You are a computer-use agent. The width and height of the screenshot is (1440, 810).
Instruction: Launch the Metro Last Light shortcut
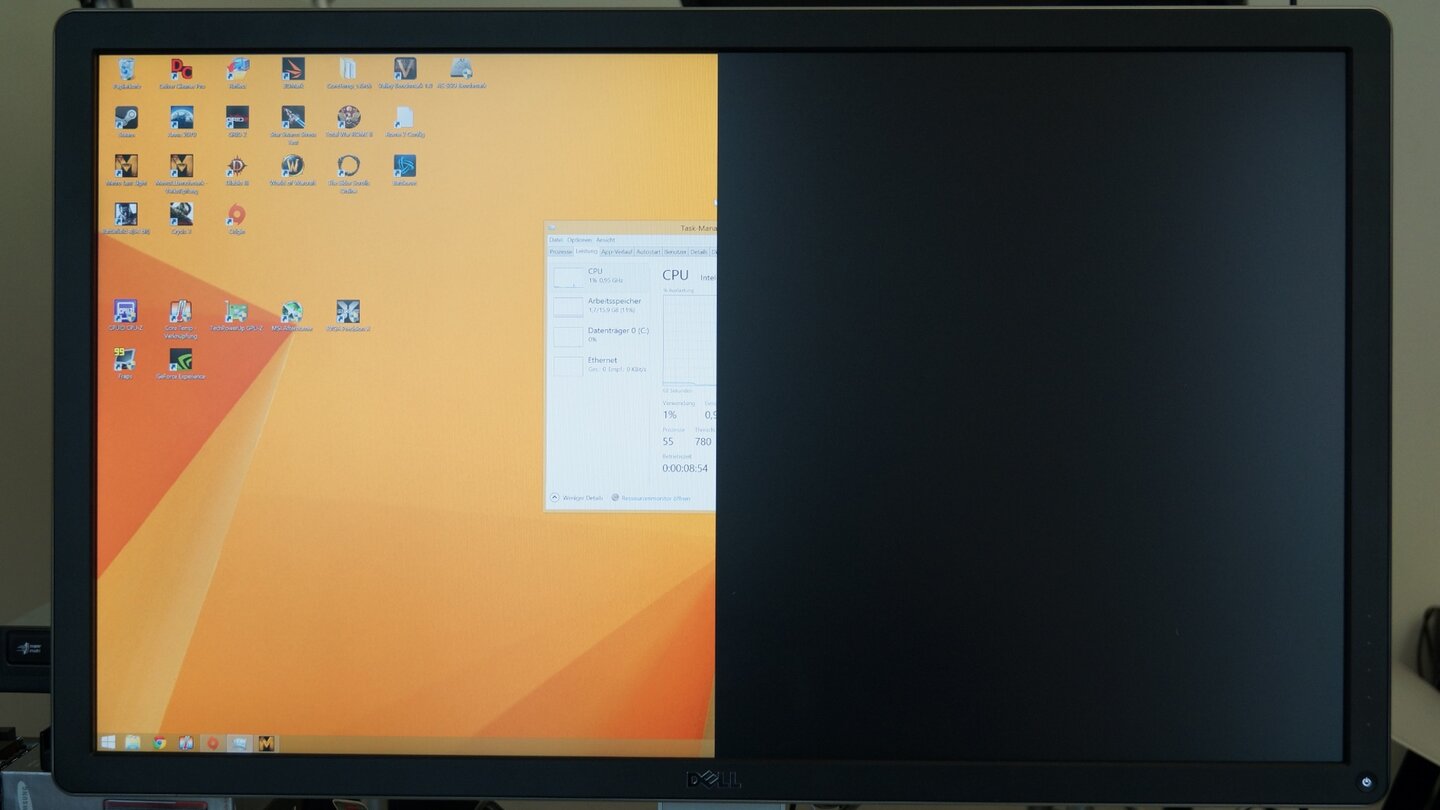pyautogui.click(x=126, y=169)
